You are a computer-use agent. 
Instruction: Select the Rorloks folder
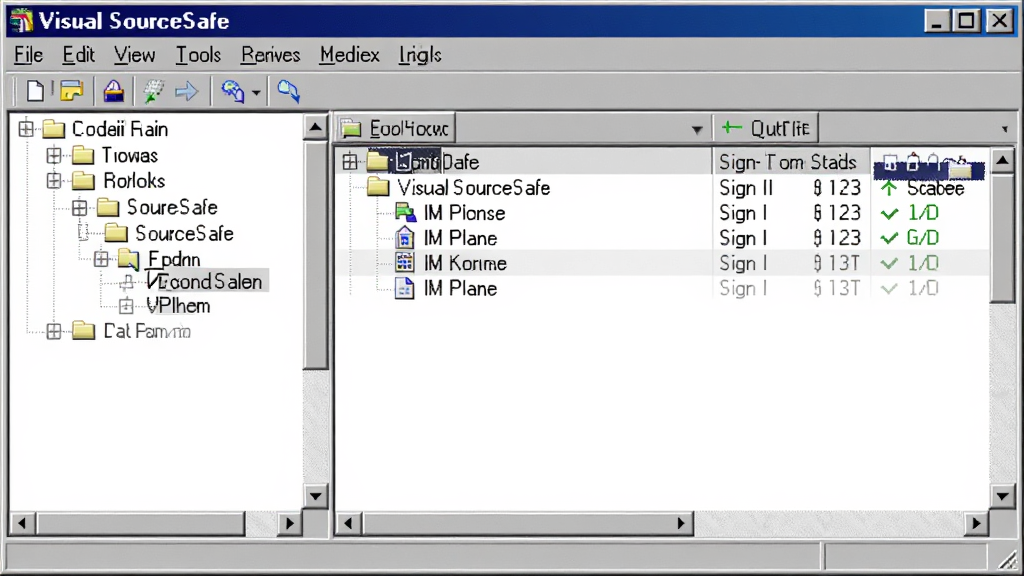(x=135, y=181)
